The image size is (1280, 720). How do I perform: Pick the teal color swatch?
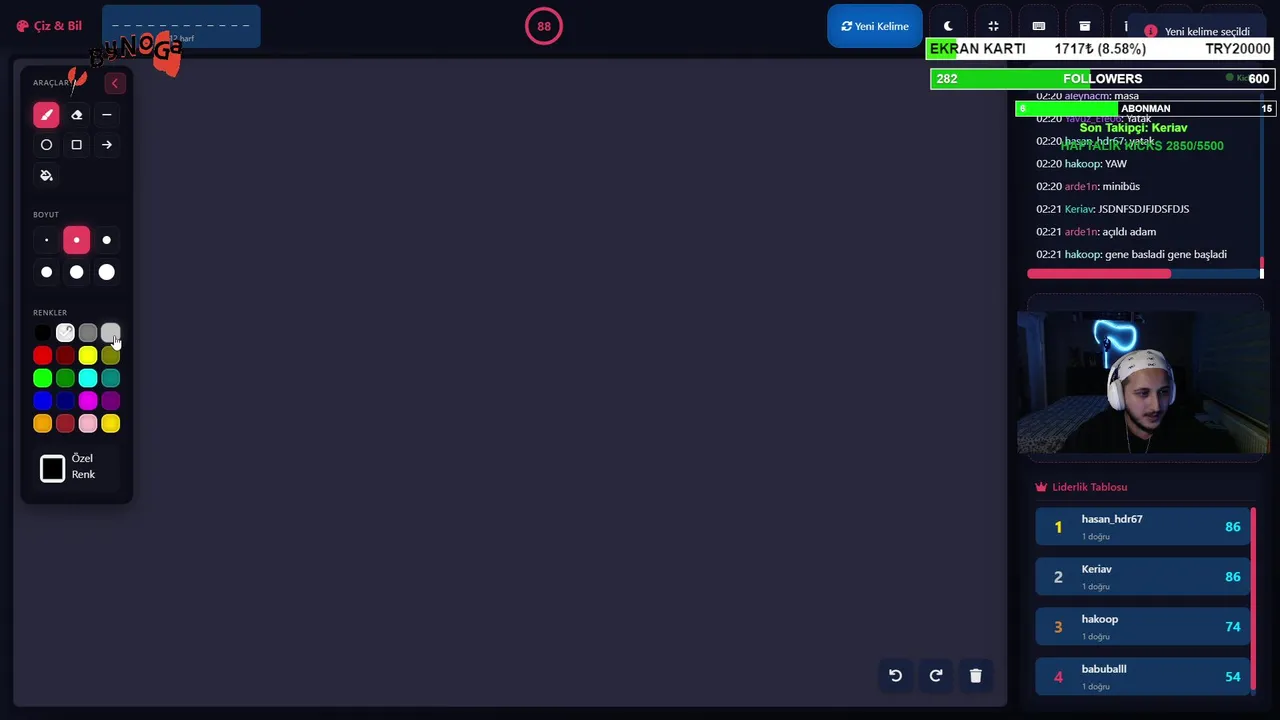coord(110,378)
